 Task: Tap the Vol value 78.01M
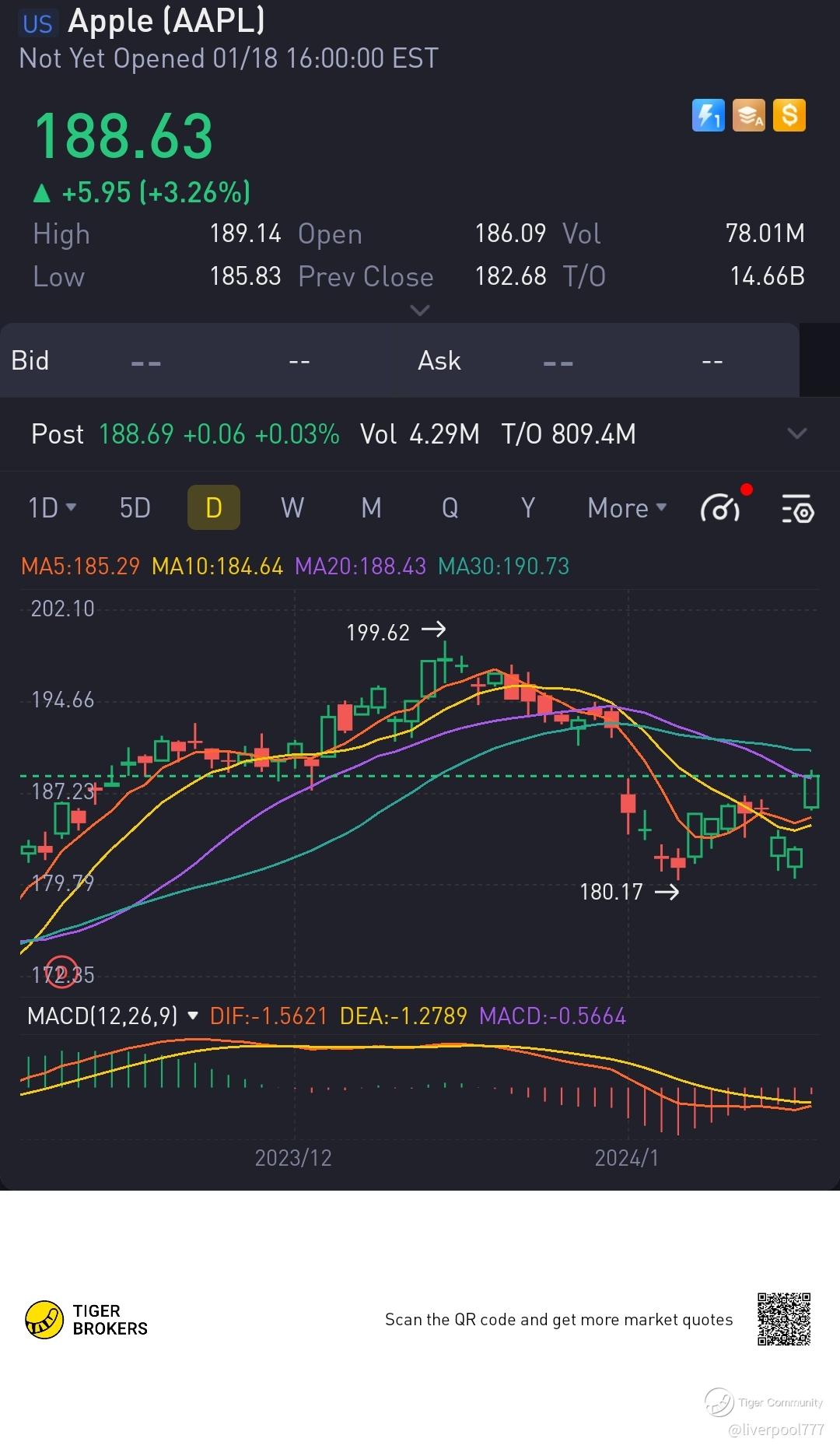(x=765, y=233)
